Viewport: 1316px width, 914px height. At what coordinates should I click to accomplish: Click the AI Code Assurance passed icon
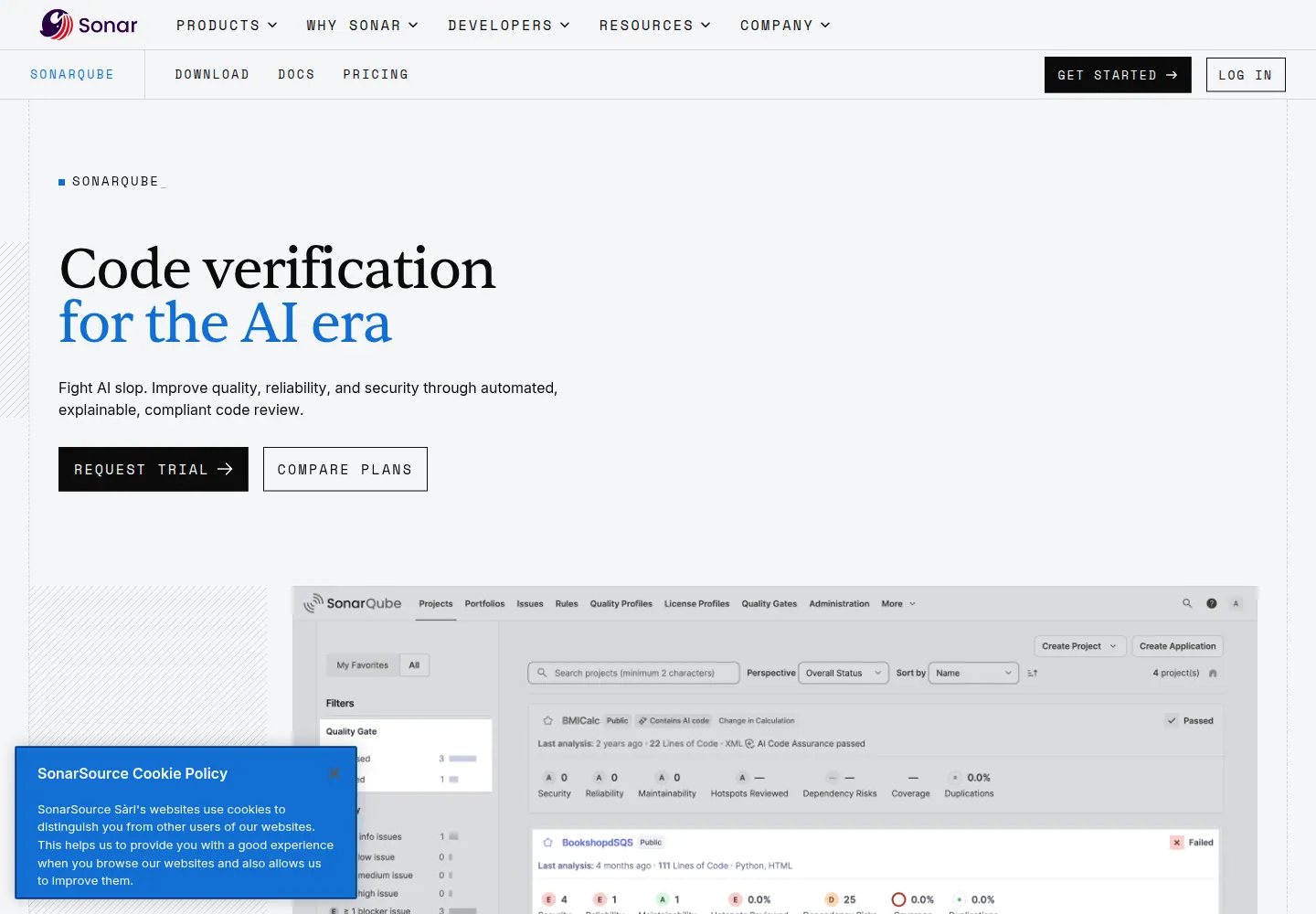(x=749, y=744)
